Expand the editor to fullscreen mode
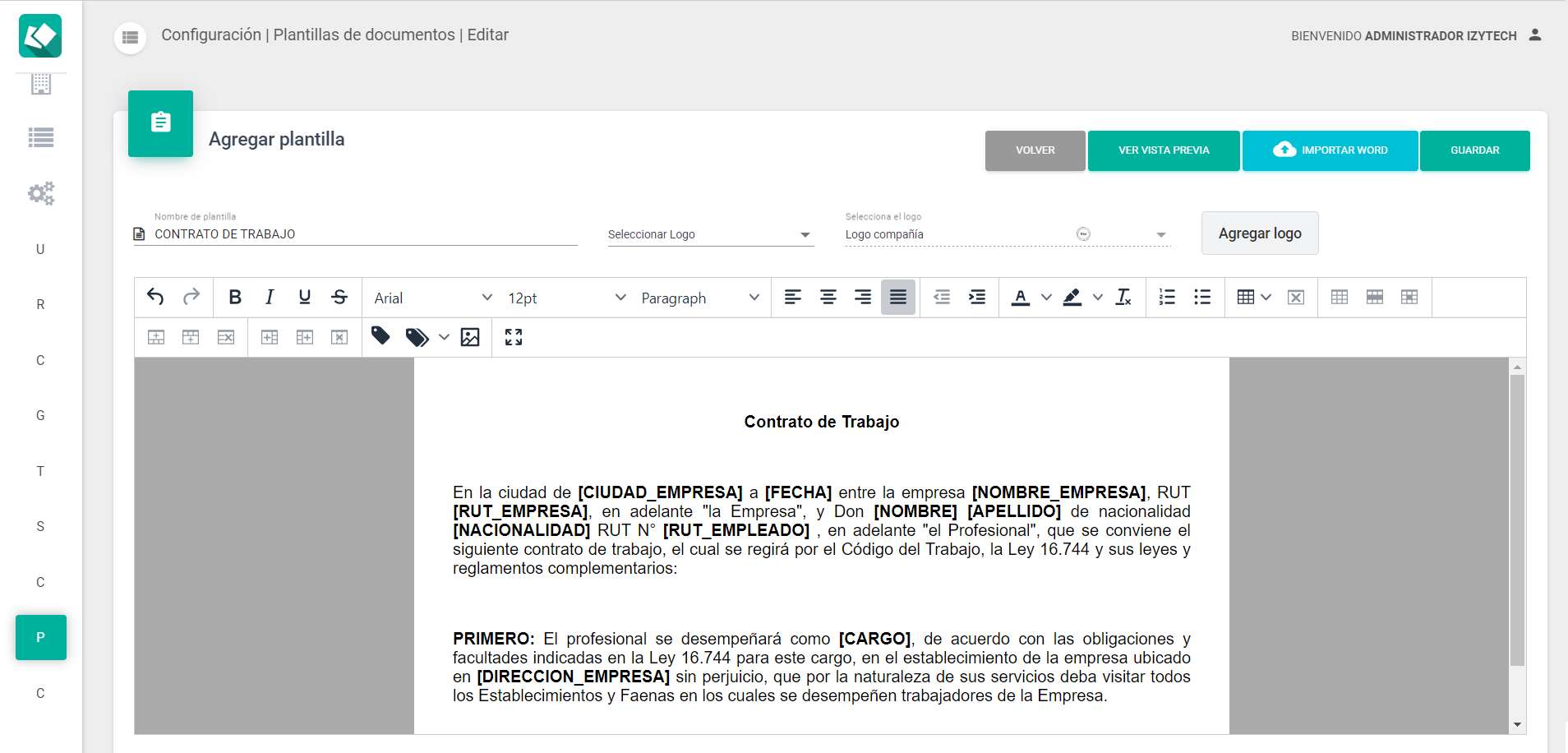This screenshot has width=1568, height=753. [x=513, y=337]
